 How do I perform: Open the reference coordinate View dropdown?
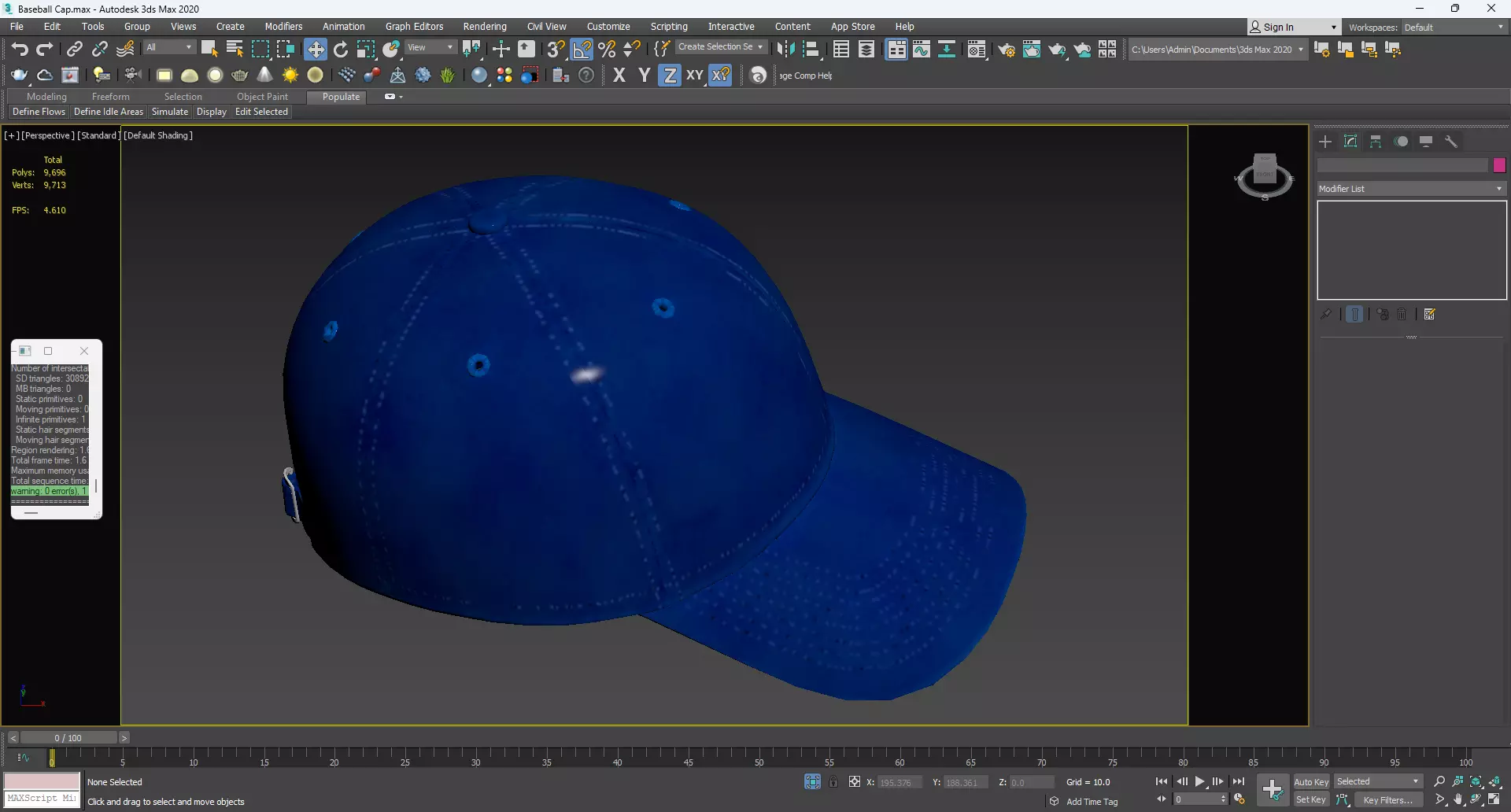click(x=430, y=47)
